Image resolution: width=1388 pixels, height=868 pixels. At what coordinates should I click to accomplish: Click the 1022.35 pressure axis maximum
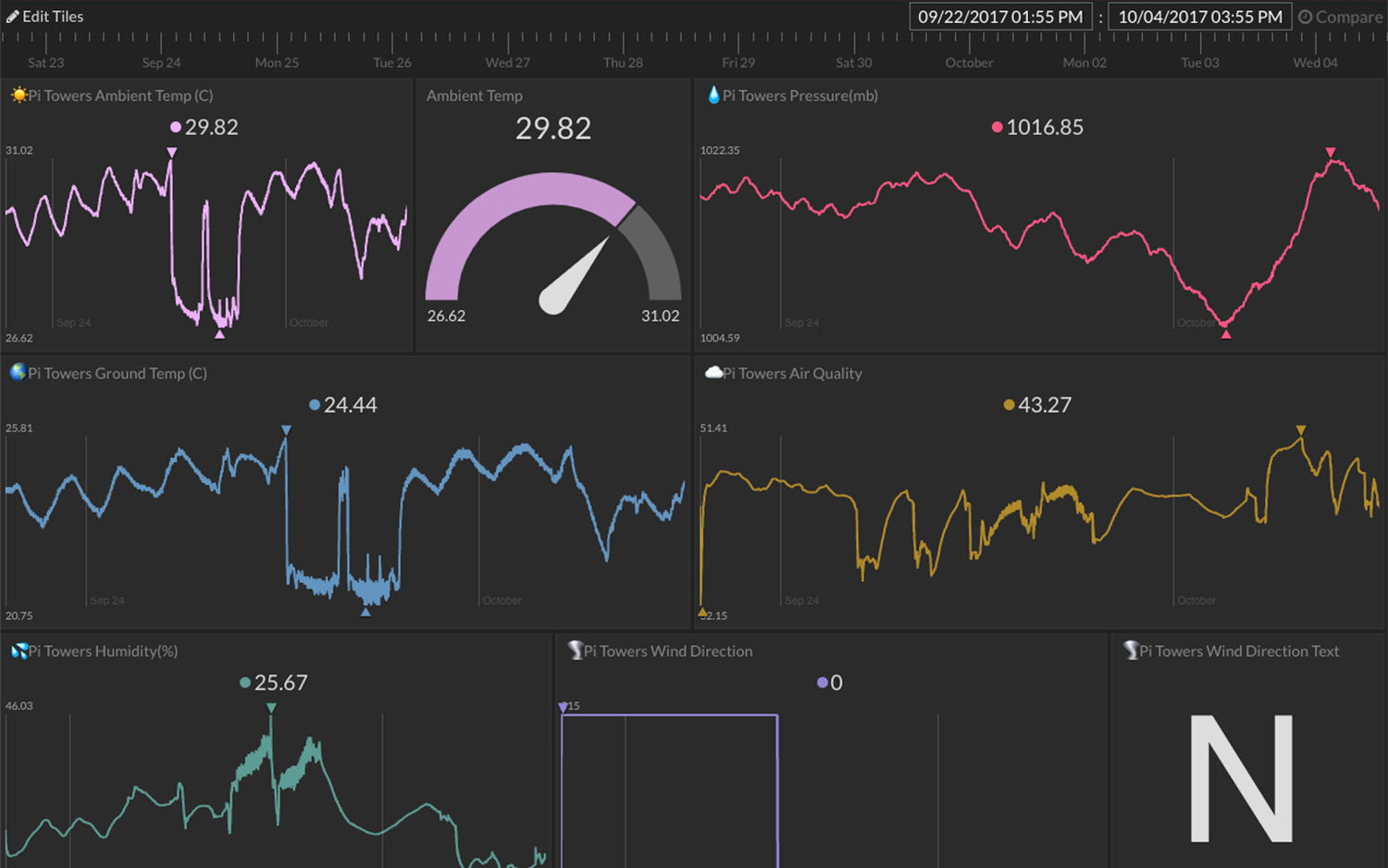(x=720, y=150)
